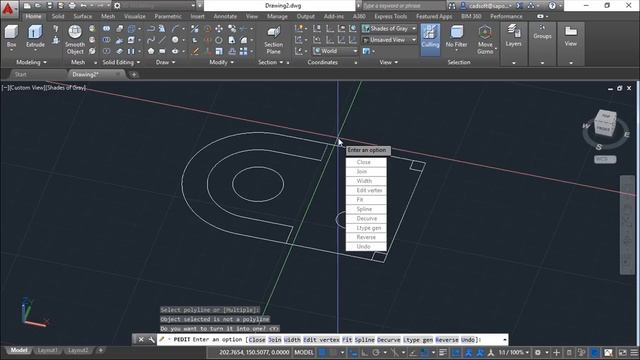This screenshot has width=640, height=360.
Task: Click the coordinates readout in status bar
Action: click(254, 353)
